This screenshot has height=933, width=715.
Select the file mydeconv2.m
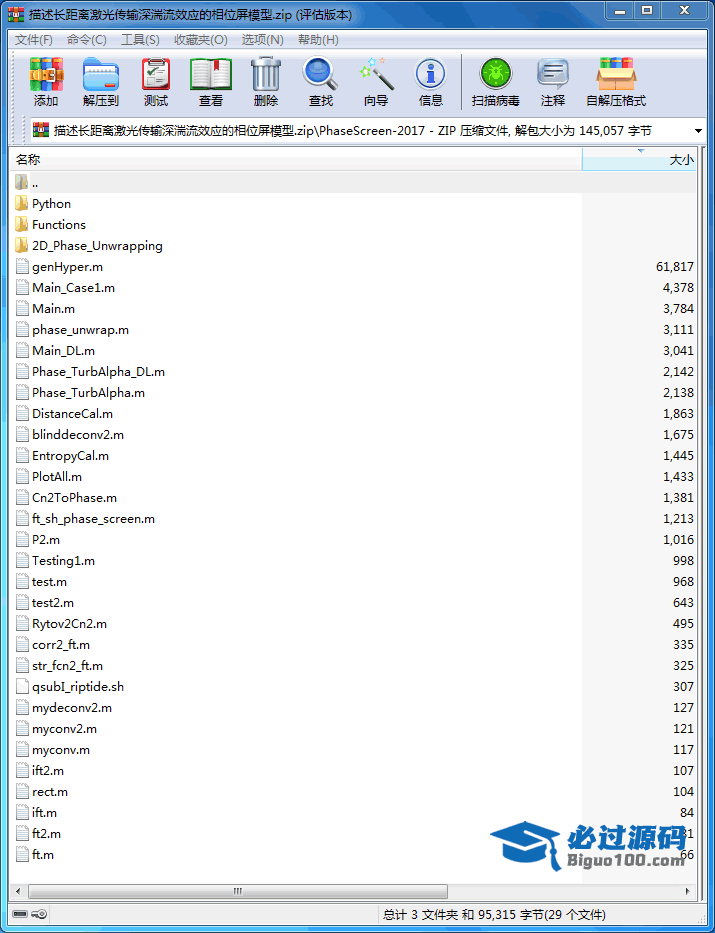click(72, 707)
